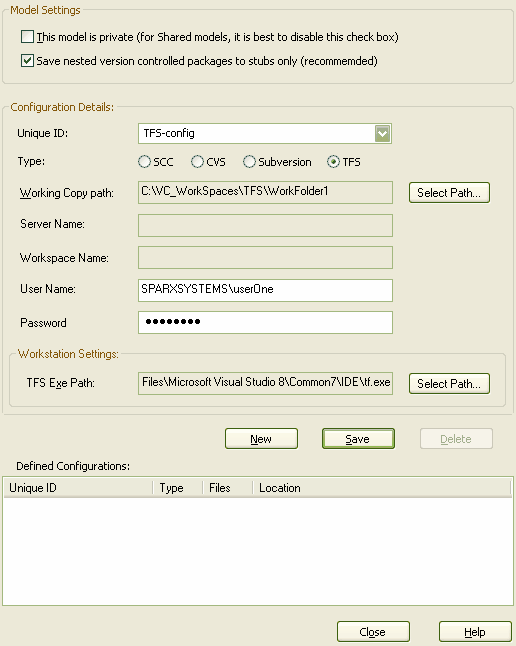516x646 pixels.
Task: Select the TFS type radio button
Action: [333, 162]
